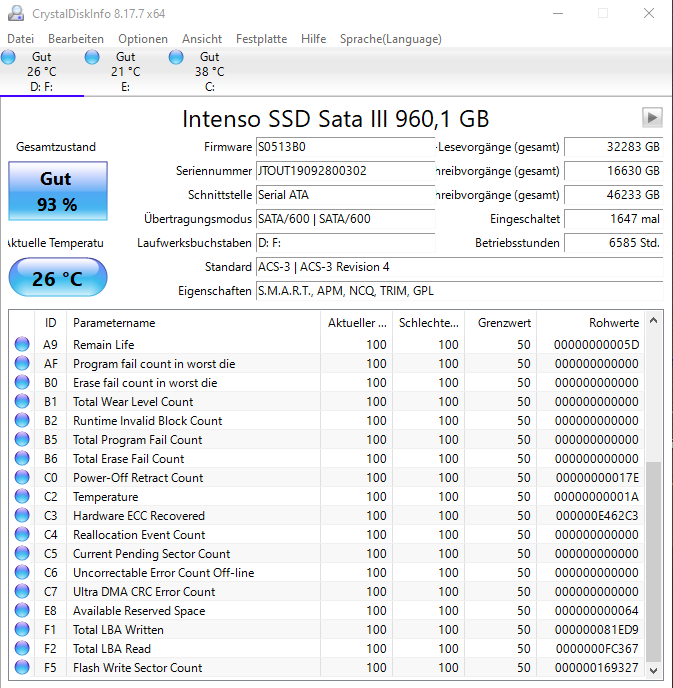Click the Schnittstelle field Serial ATA
The width and height of the screenshot is (673, 688).
point(345,195)
